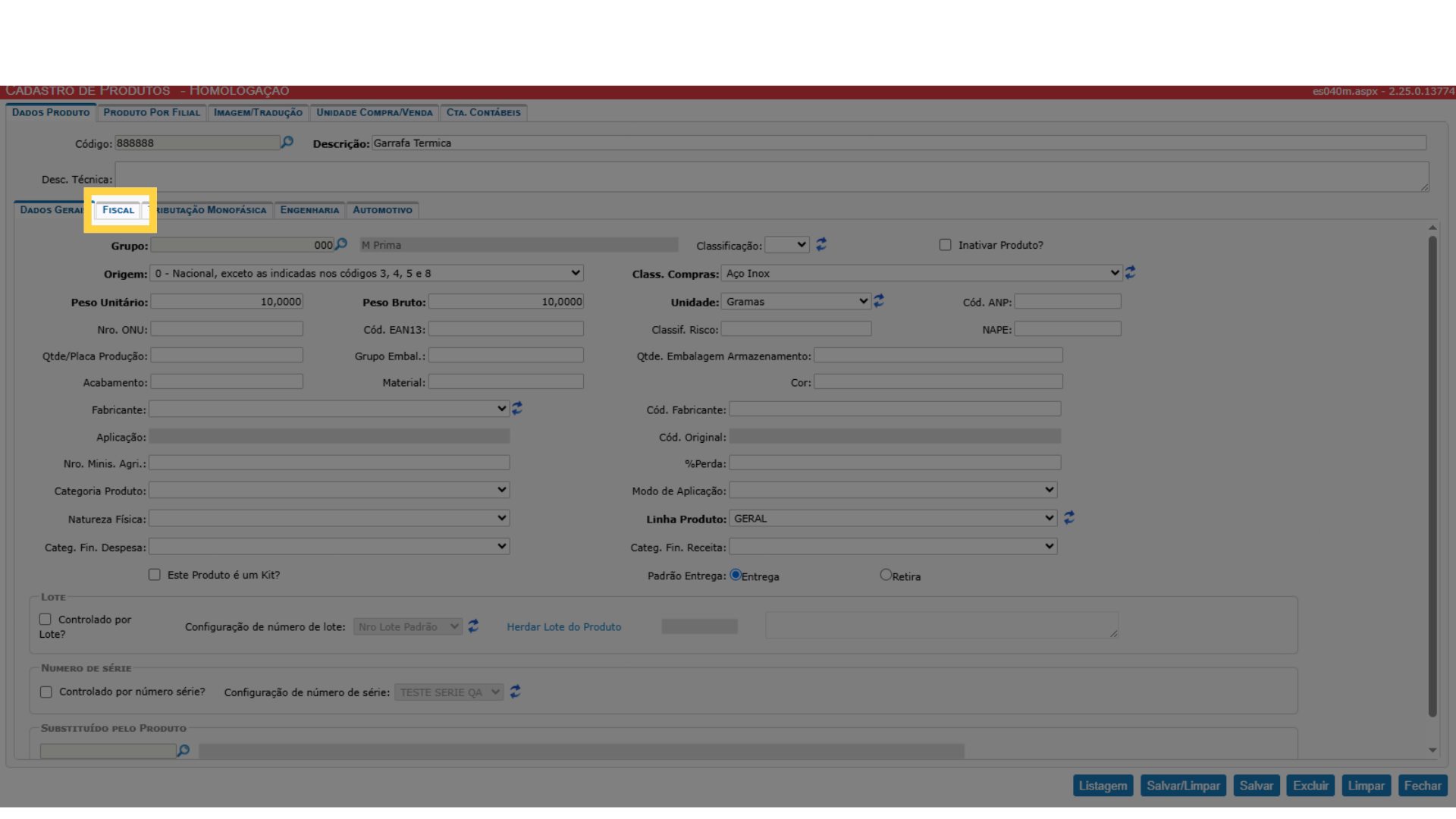Open Linha Produto dropdown showing GERAL
The image size is (1456, 819).
[x=893, y=518]
